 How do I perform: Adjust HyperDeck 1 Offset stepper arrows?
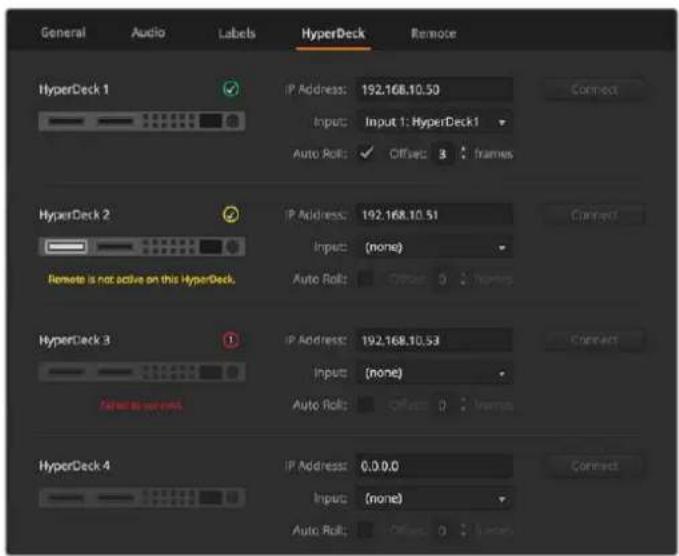pyautogui.click(x=463, y=153)
